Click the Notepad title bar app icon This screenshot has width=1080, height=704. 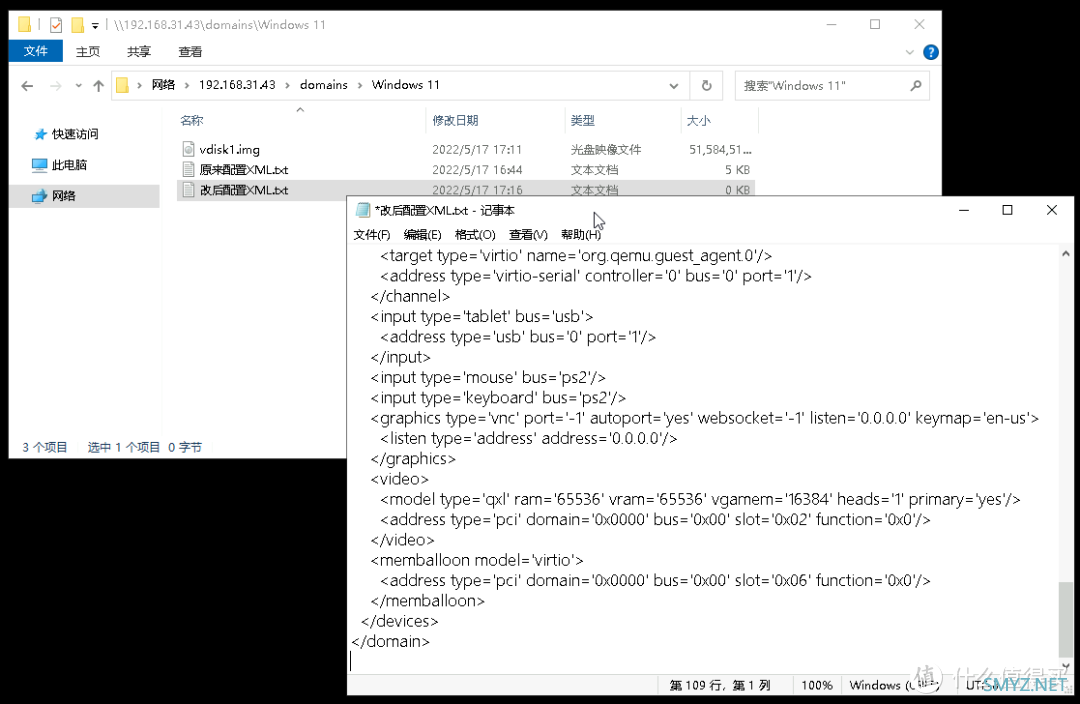coord(362,211)
